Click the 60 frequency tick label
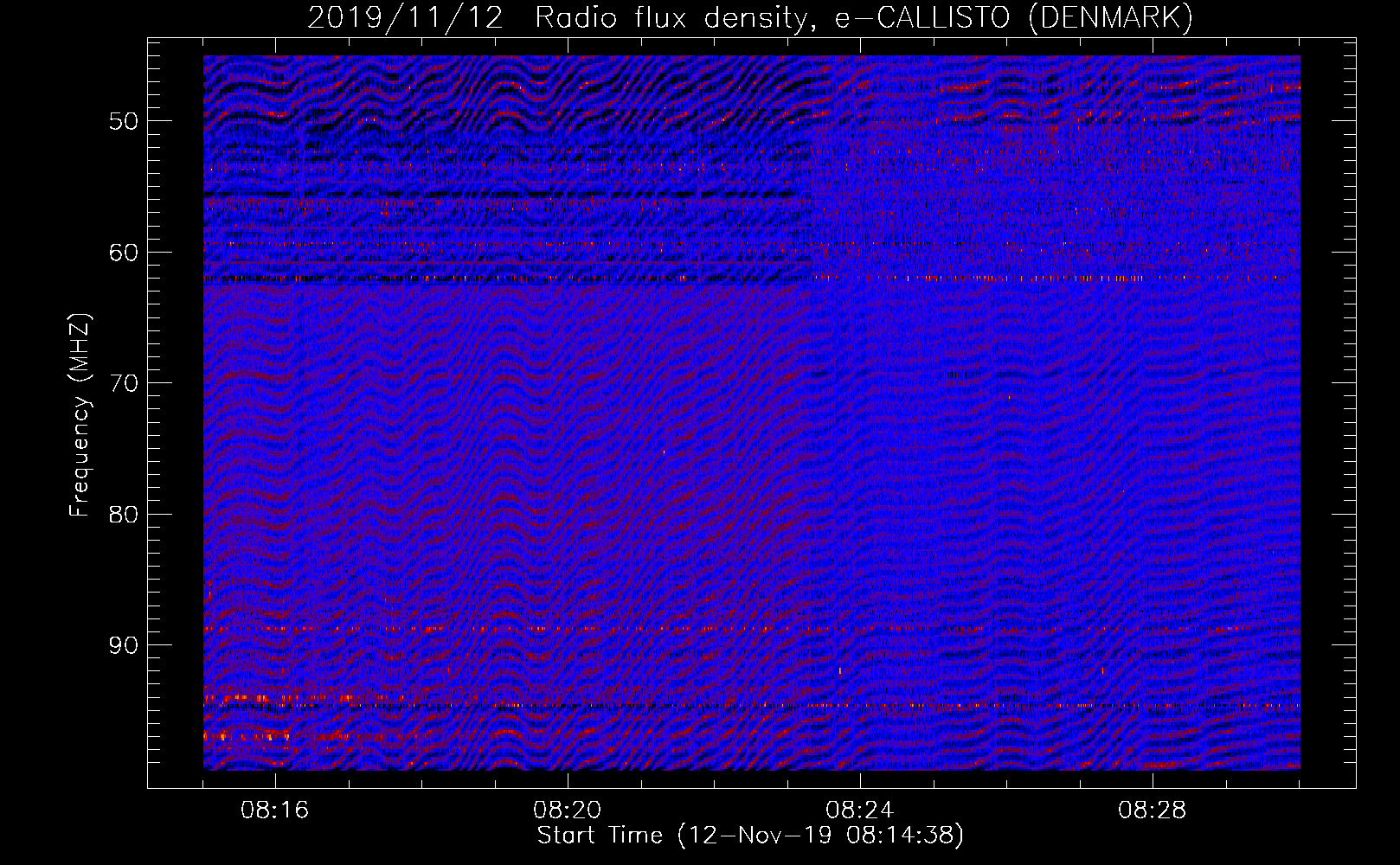 tap(124, 253)
